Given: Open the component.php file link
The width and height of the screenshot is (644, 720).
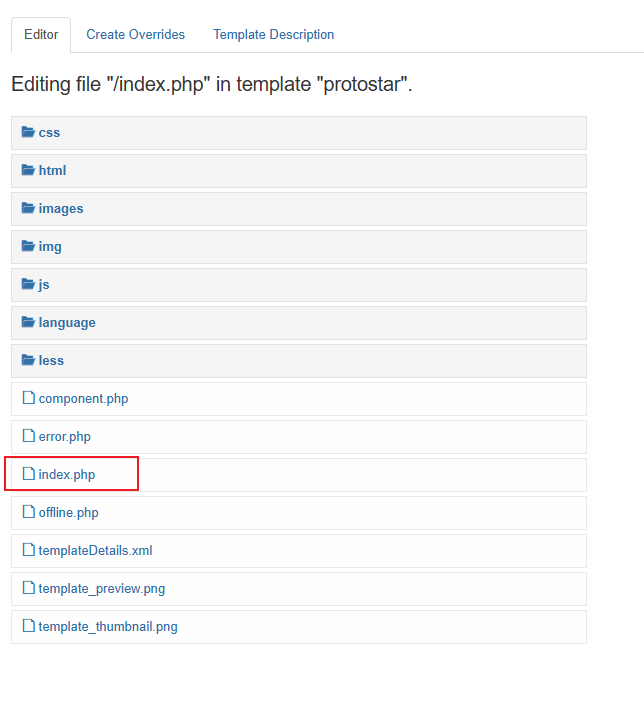Looking at the screenshot, I should click(83, 399).
